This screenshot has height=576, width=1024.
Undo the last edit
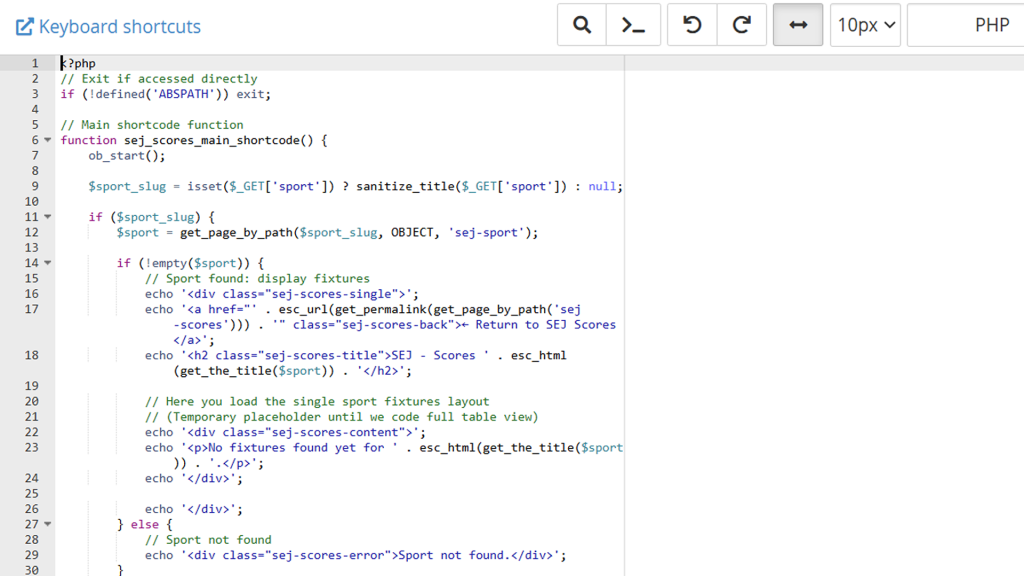click(x=692, y=25)
